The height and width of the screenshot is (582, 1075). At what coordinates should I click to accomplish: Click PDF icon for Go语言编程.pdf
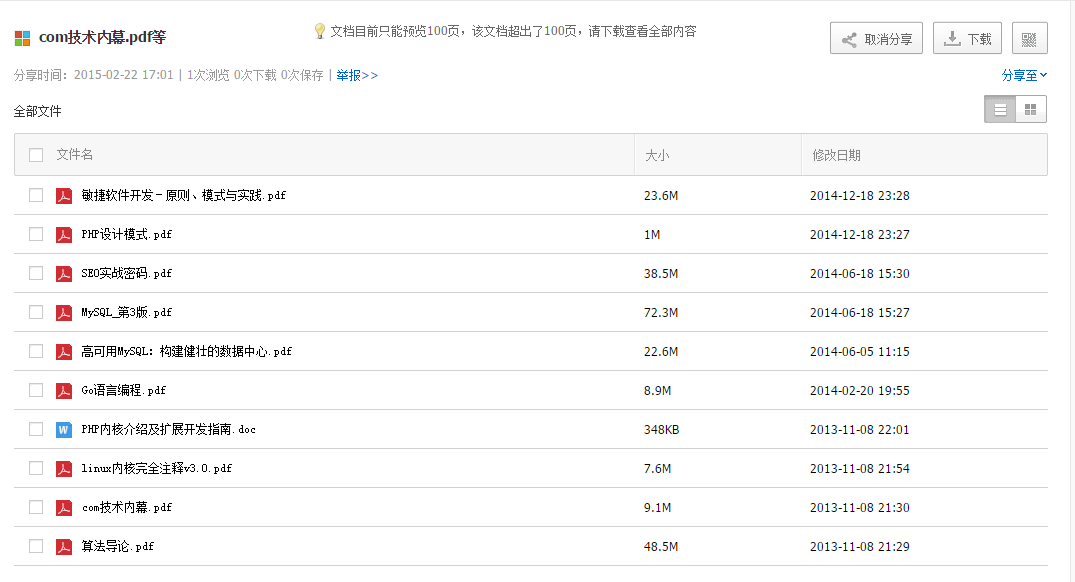tap(64, 391)
